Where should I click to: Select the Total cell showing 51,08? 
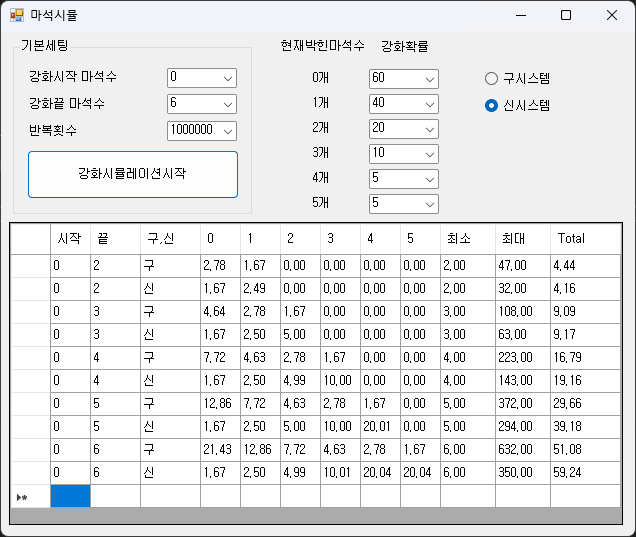click(585, 450)
